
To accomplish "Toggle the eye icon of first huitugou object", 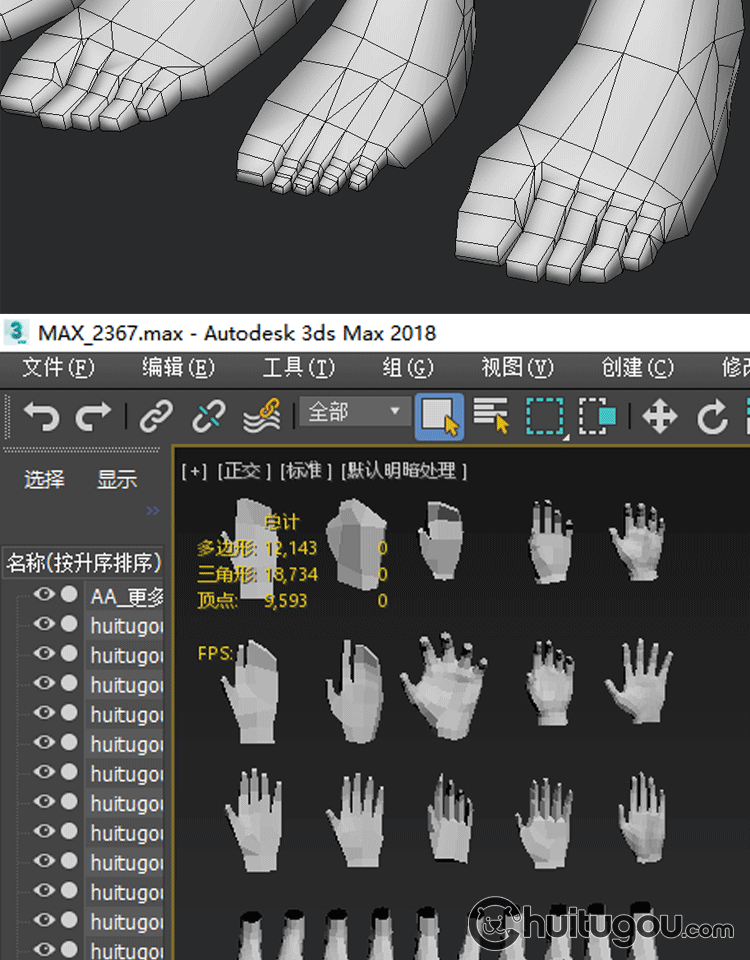I will click(x=43, y=624).
